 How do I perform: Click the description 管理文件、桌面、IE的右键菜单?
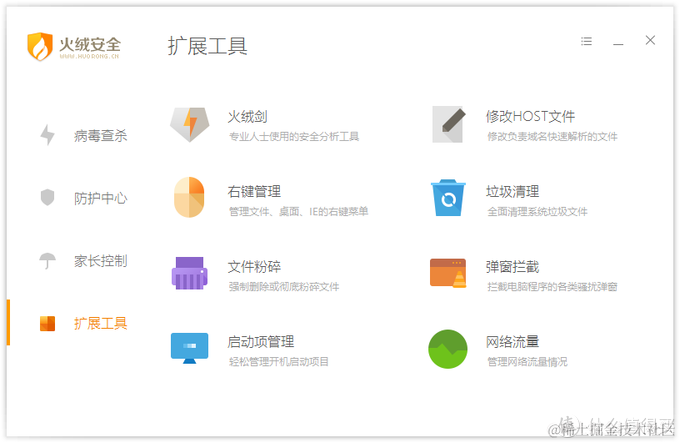point(299,212)
